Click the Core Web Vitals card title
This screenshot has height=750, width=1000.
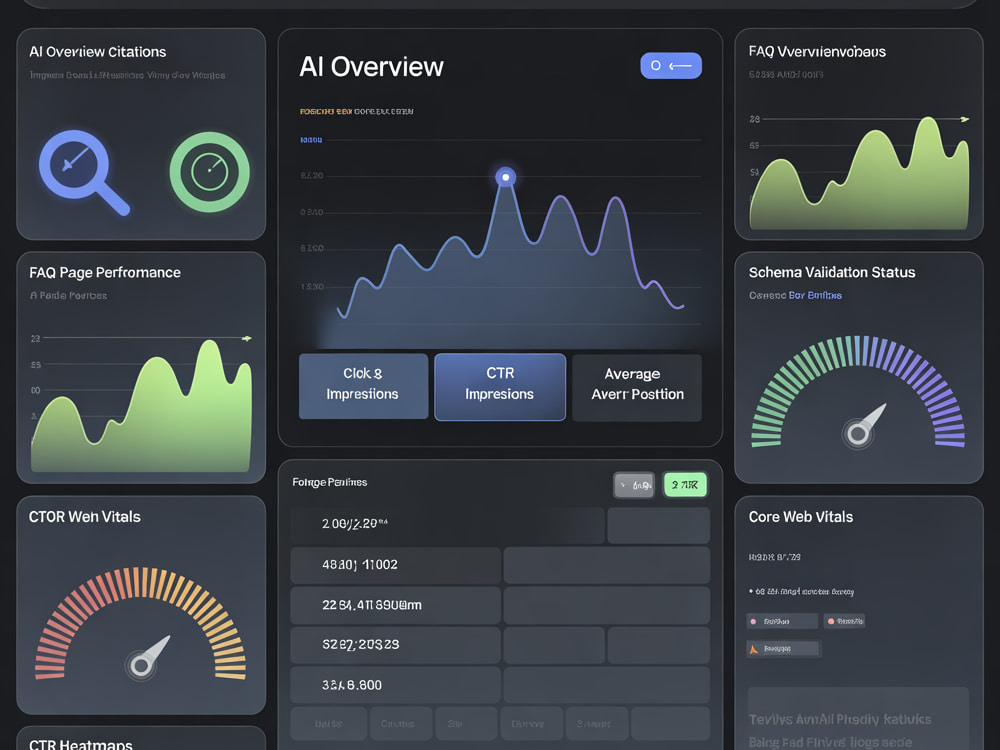(x=801, y=517)
